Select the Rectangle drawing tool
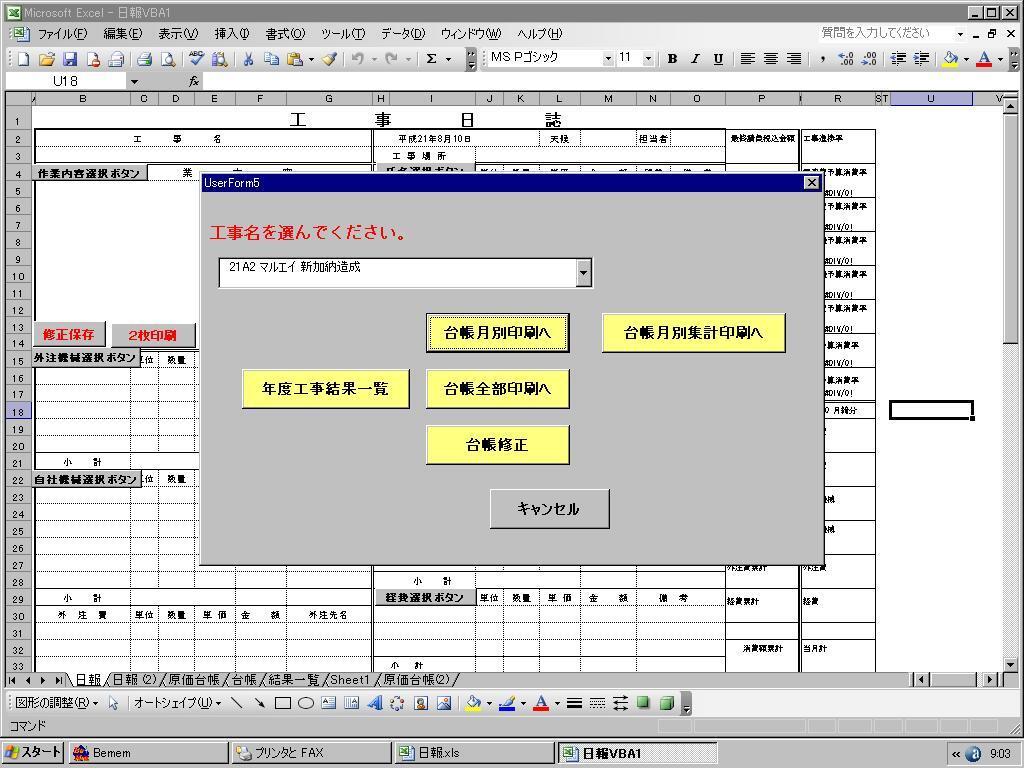 pos(283,703)
